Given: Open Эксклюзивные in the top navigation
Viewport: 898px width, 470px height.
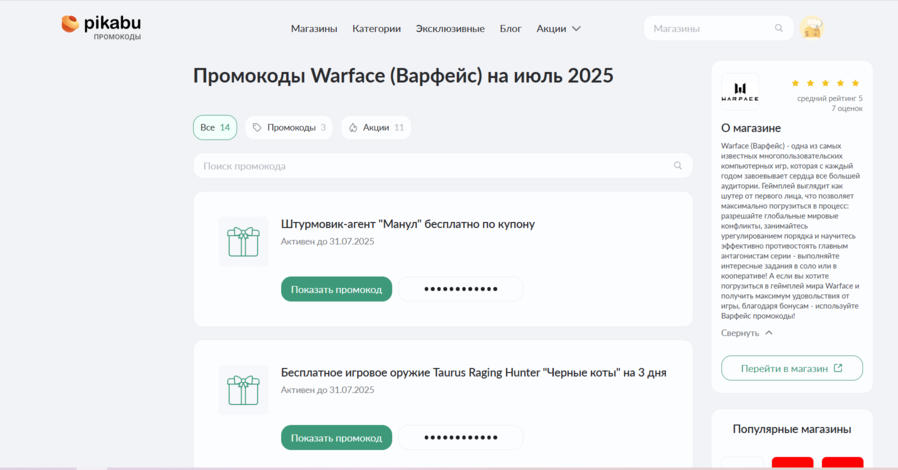Looking at the screenshot, I should coord(450,29).
